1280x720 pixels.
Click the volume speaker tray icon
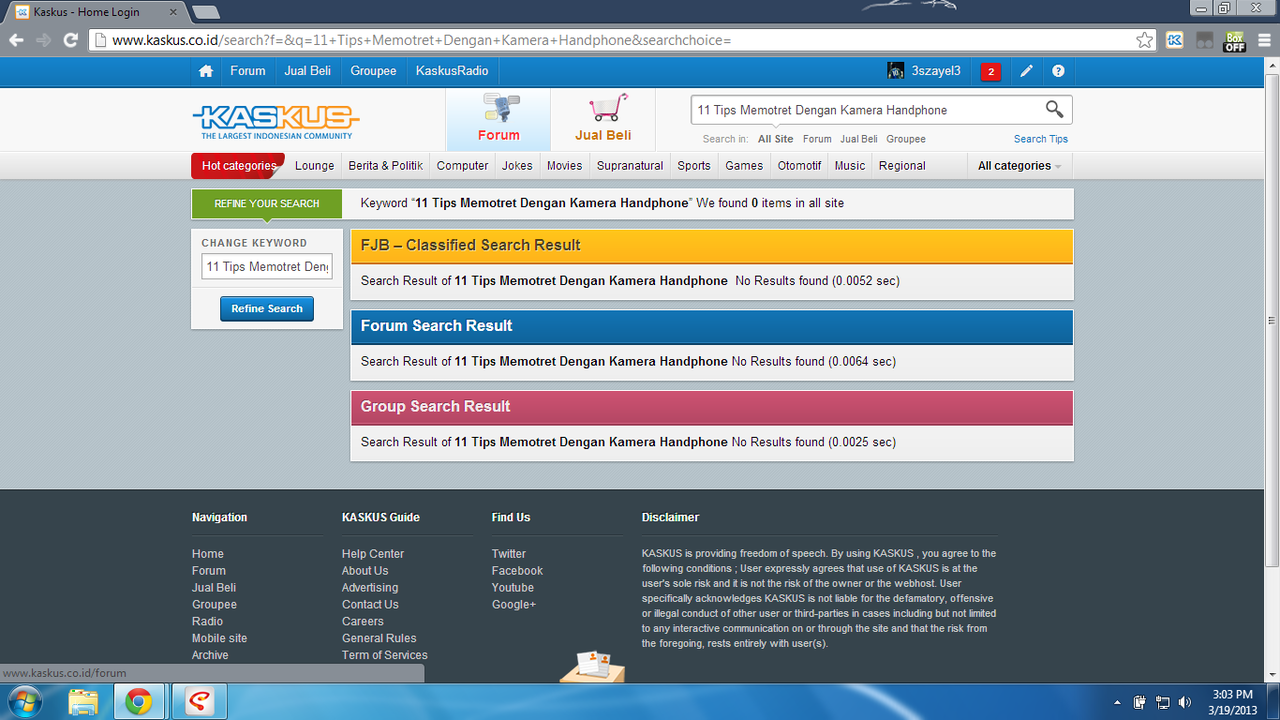(1186, 702)
